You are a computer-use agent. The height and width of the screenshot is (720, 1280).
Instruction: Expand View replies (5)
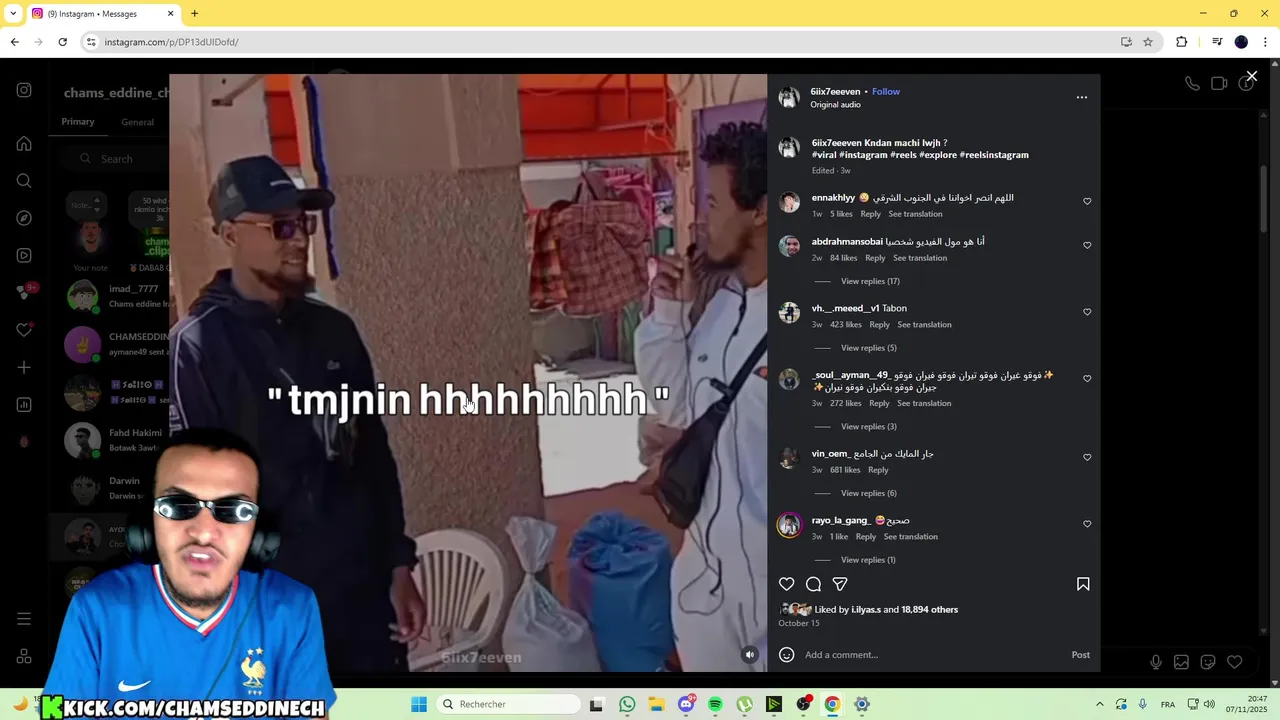(868, 348)
